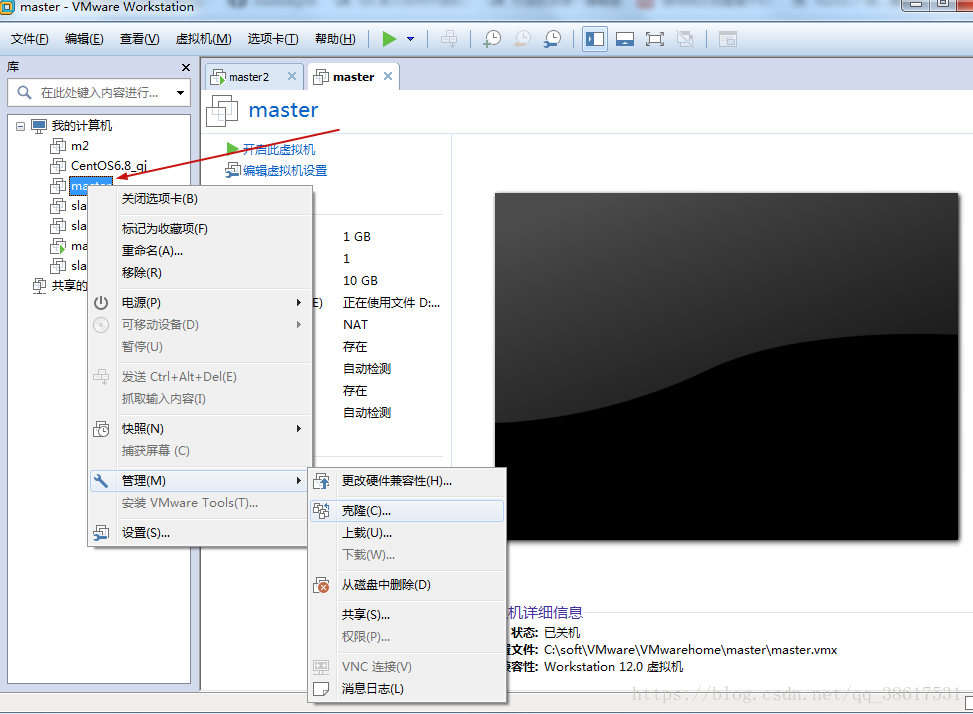
Task: Click the snapshot icon beside 快照(N)
Action: (101, 429)
